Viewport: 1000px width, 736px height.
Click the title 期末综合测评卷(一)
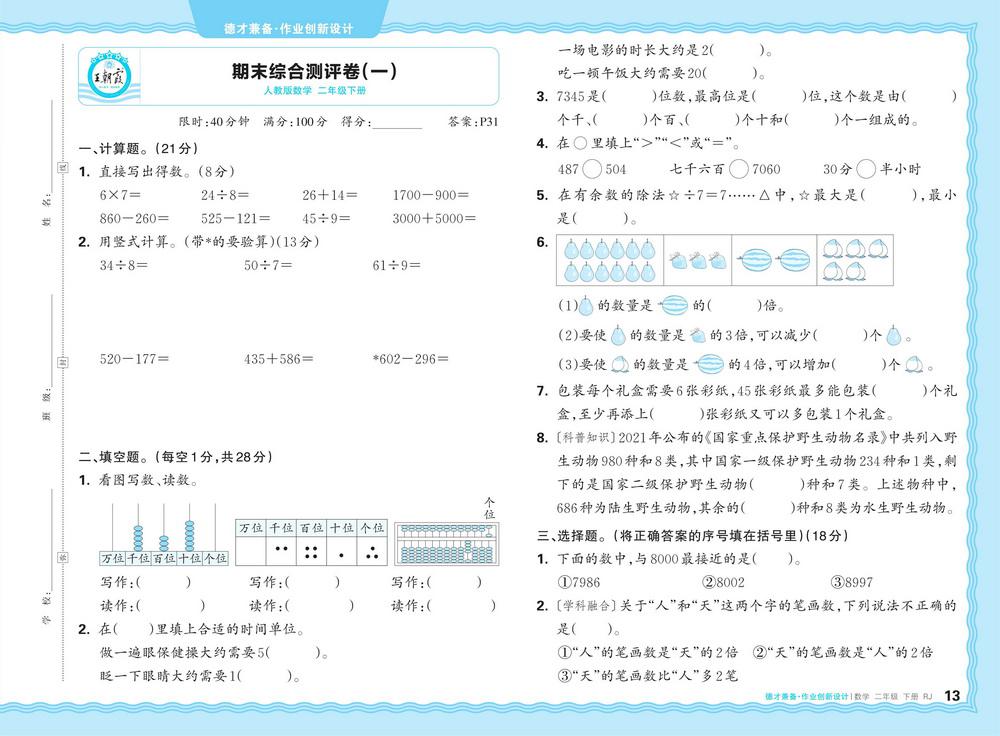click(x=314, y=71)
